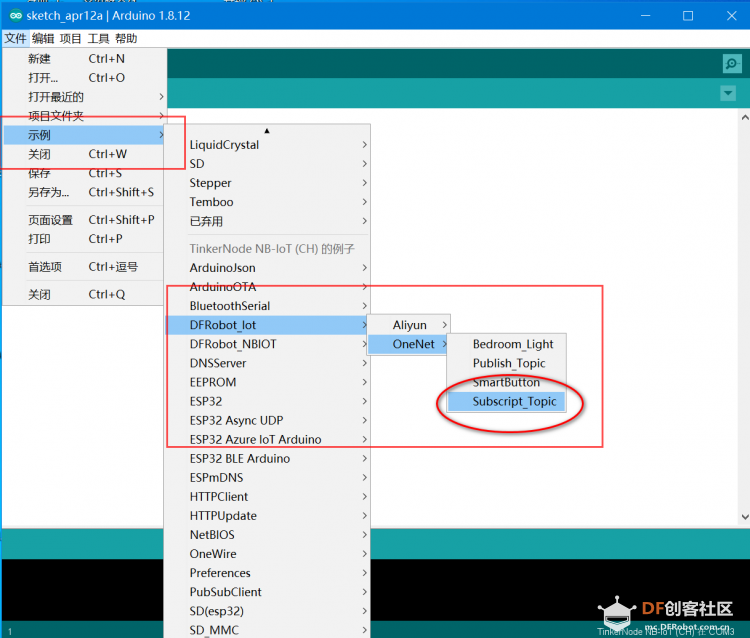Click editor scrollbar down arrow
This screenshot has height=638, width=750.
click(x=745, y=517)
